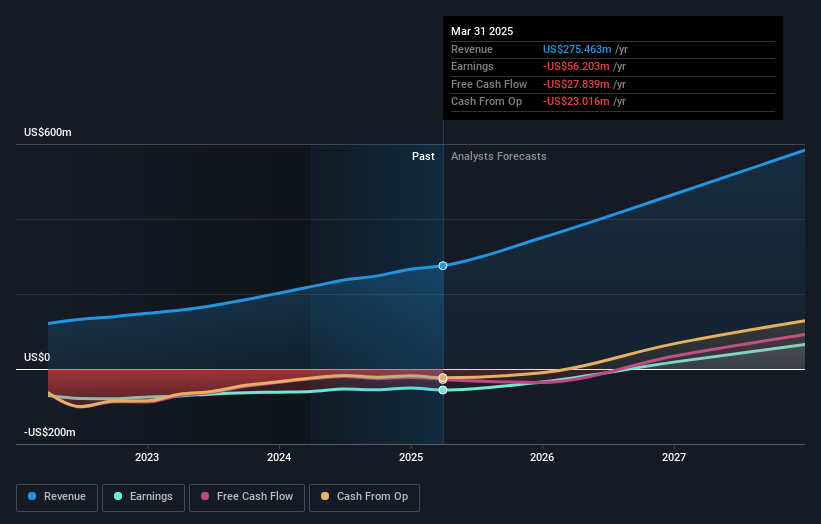
Task: Click the Analysts Forecasts label
Action: point(498,157)
